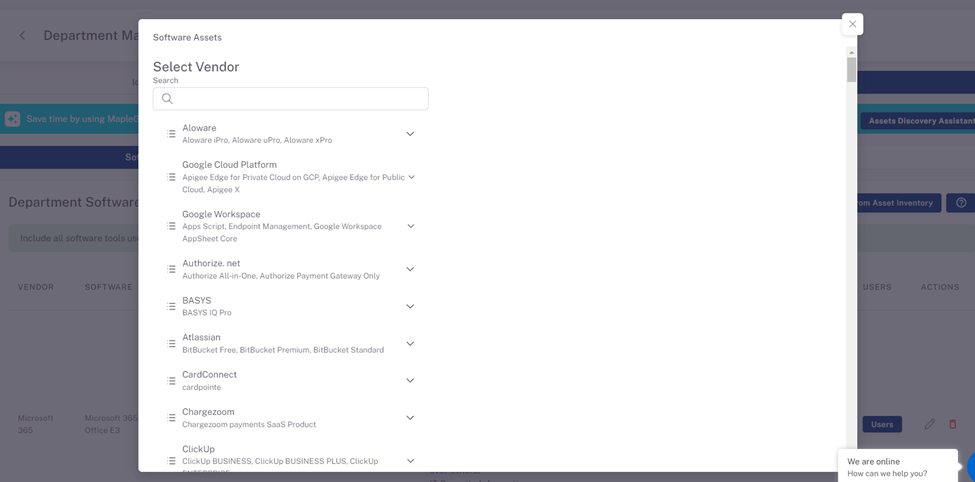This screenshot has width=975, height=482.
Task: Click the list icon beside Chargezoom
Action: 171,417
